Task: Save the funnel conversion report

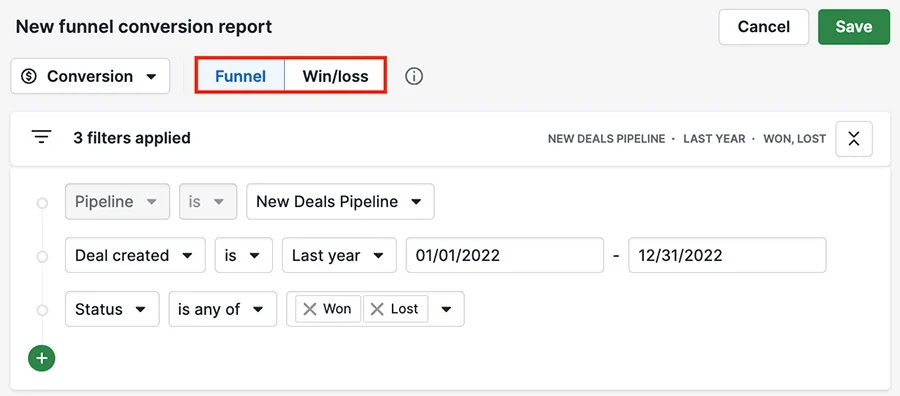Action: [x=854, y=26]
